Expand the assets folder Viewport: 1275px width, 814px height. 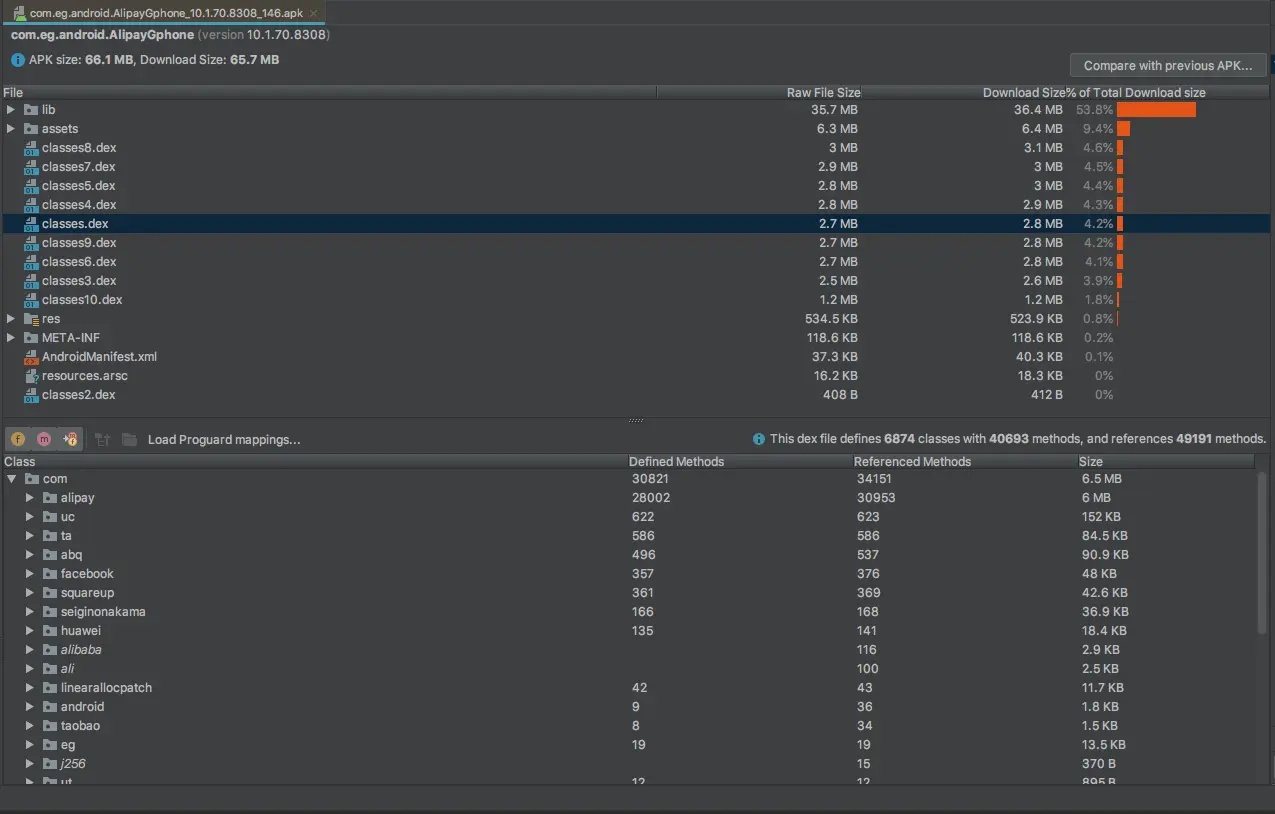[x=11, y=129]
